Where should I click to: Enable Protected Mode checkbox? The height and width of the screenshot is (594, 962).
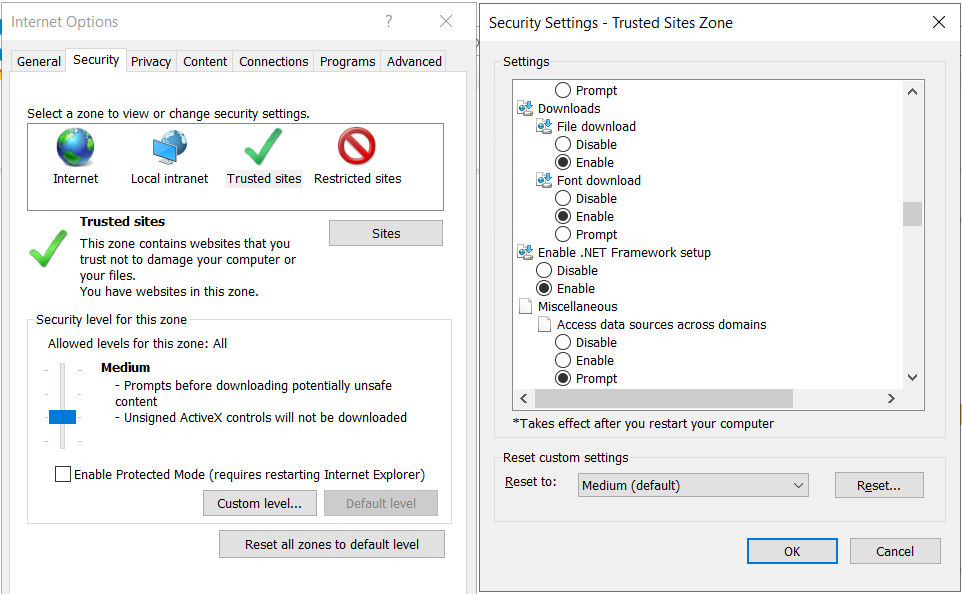(63, 474)
